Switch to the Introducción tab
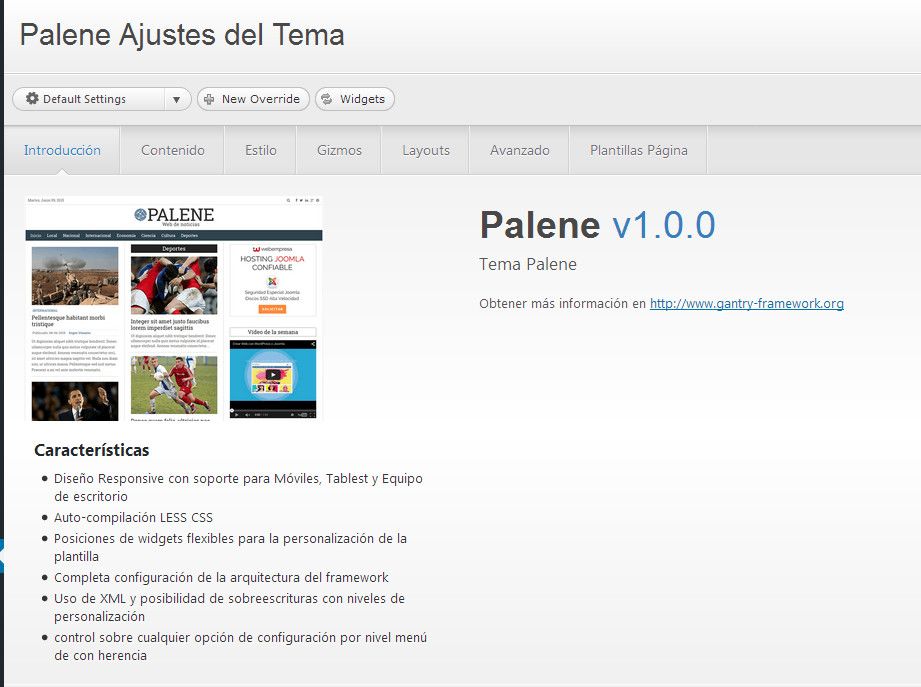This screenshot has height=687, width=921. pyautogui.click(x=62, y=150)
